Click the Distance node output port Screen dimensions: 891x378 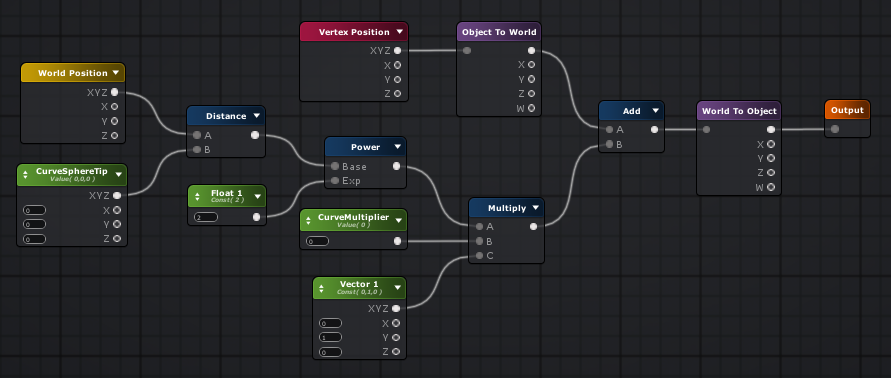point(255,135)
